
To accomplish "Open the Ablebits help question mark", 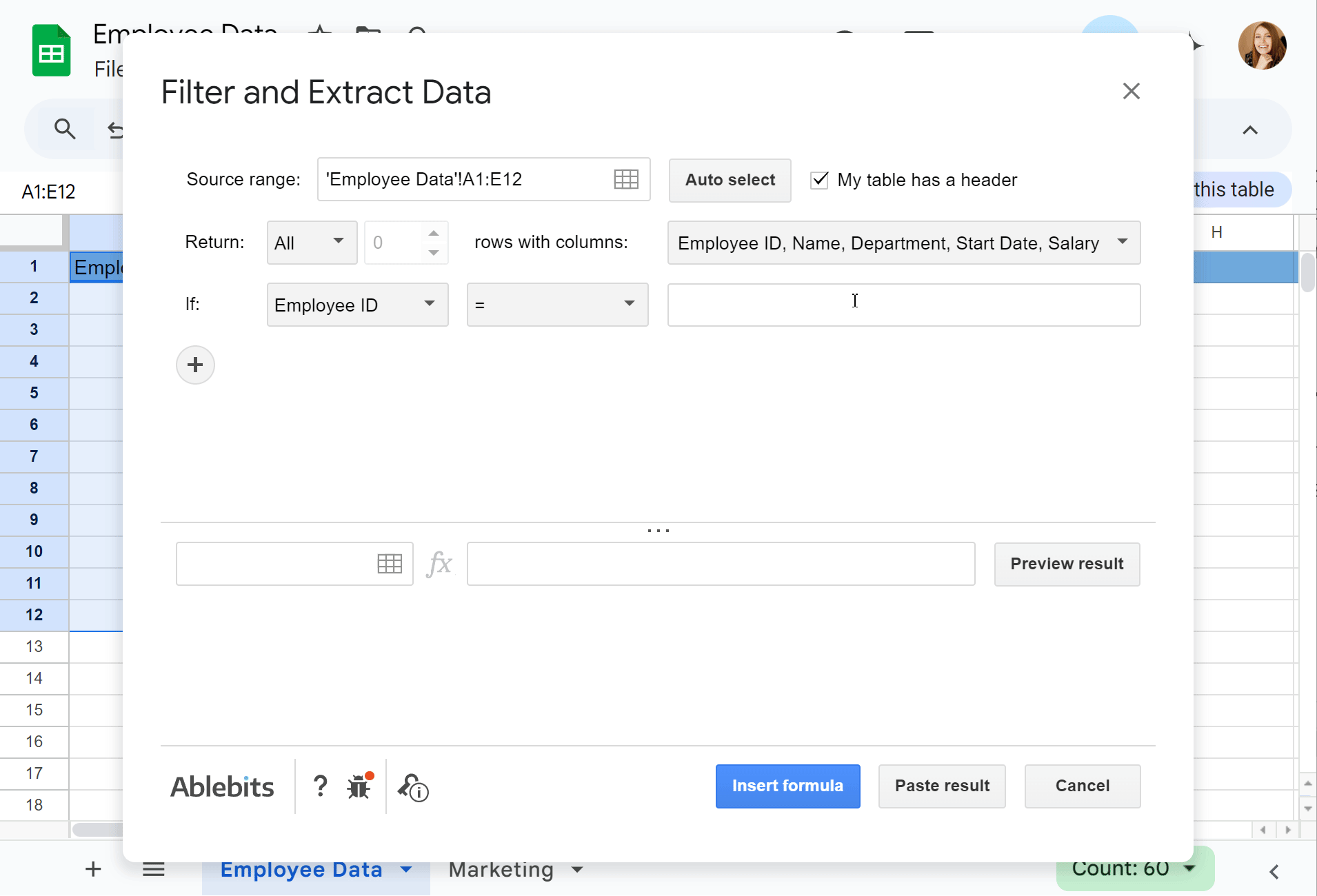I will point(320,786).
